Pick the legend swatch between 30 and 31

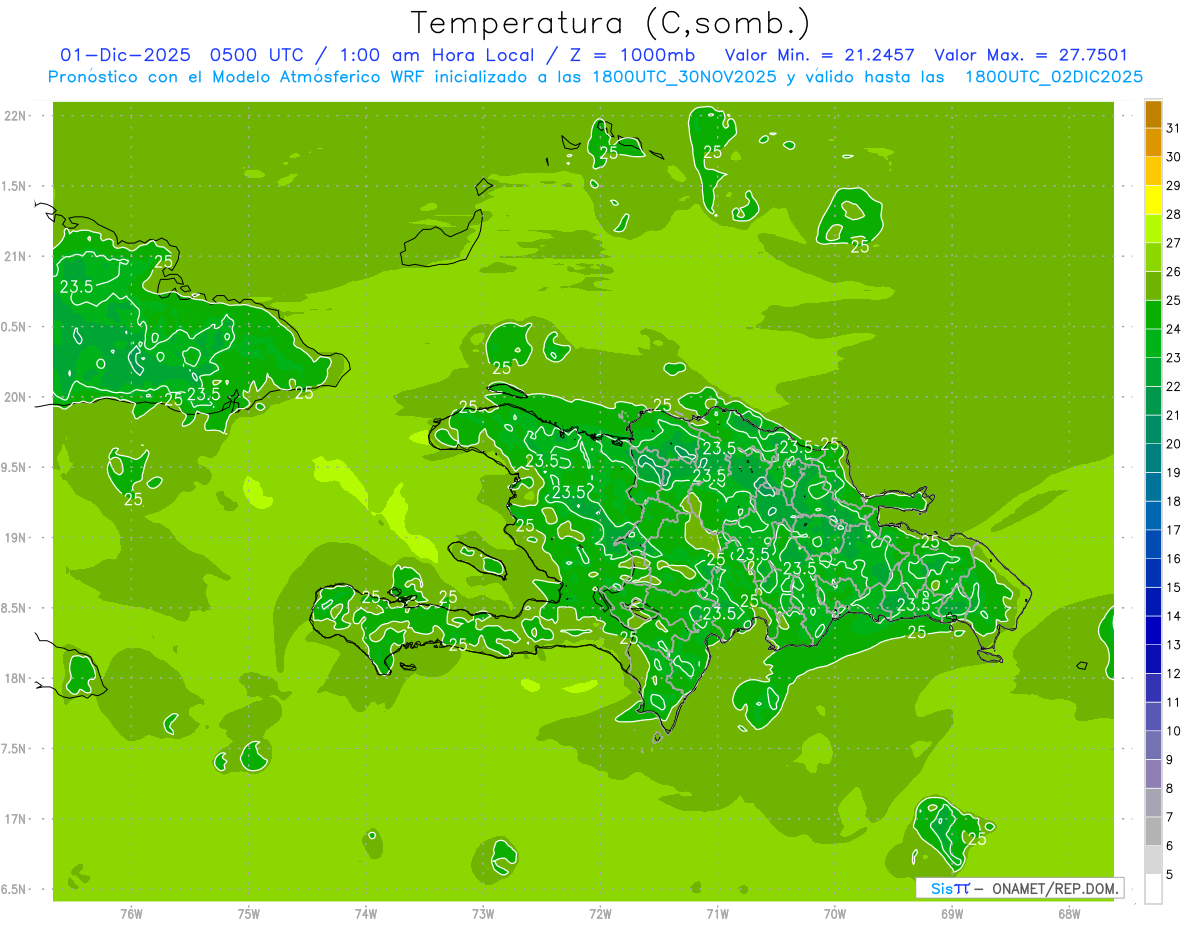(x=1153, y=142)
